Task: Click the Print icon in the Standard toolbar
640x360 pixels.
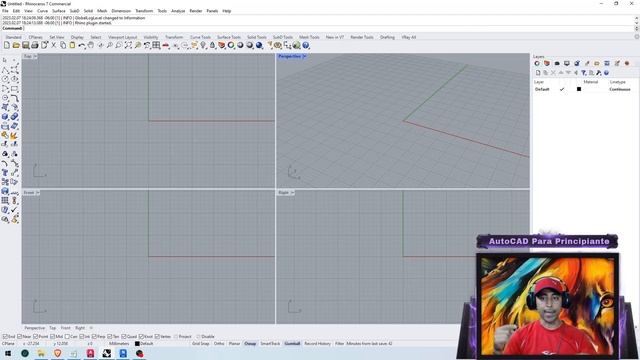Action: point(35,45)
